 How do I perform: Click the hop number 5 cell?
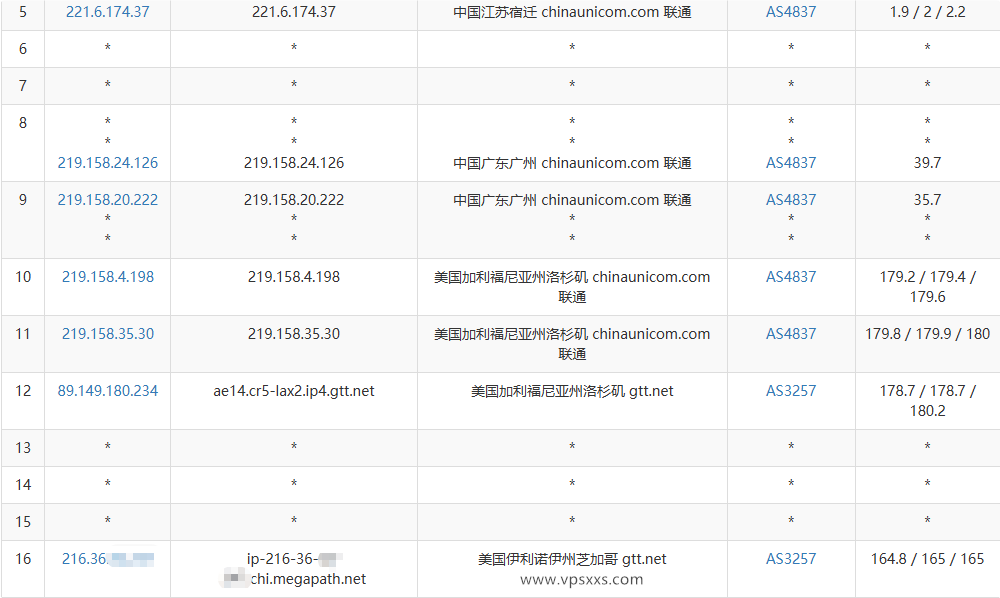point(22,14)
